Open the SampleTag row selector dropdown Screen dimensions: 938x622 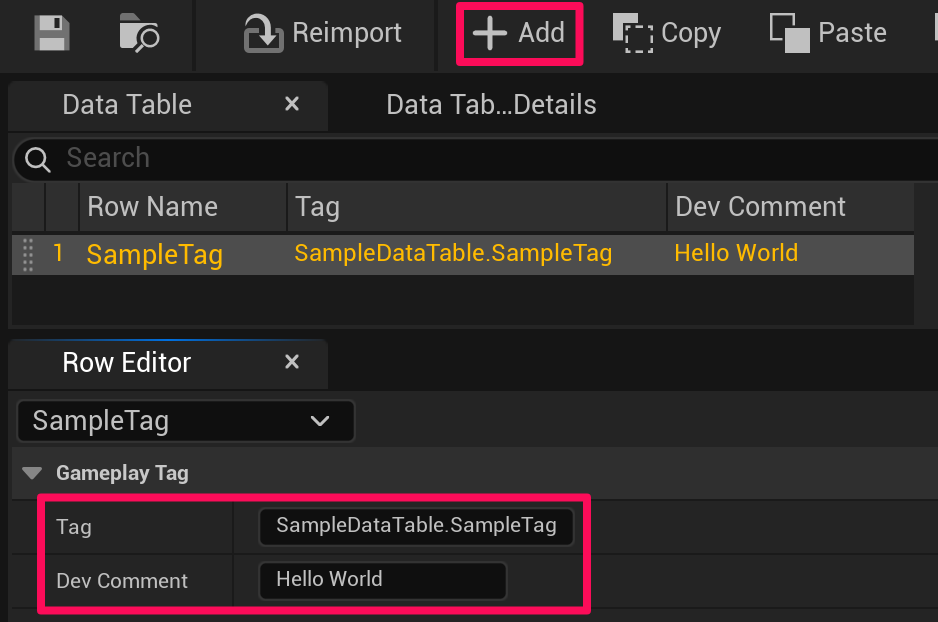coord(186,421)
